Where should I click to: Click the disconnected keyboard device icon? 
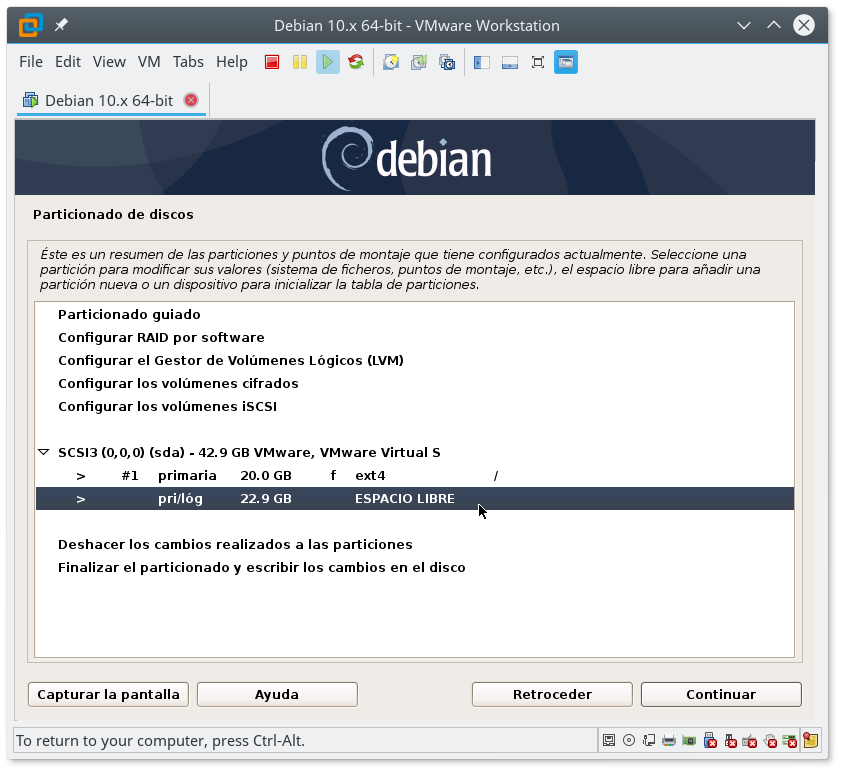(x=750, y=741)
